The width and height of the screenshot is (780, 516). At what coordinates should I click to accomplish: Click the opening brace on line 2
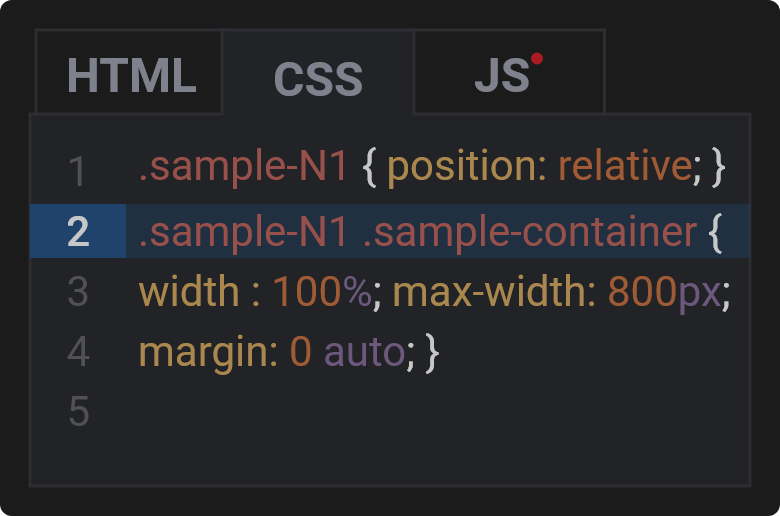(x=715, y=233)
